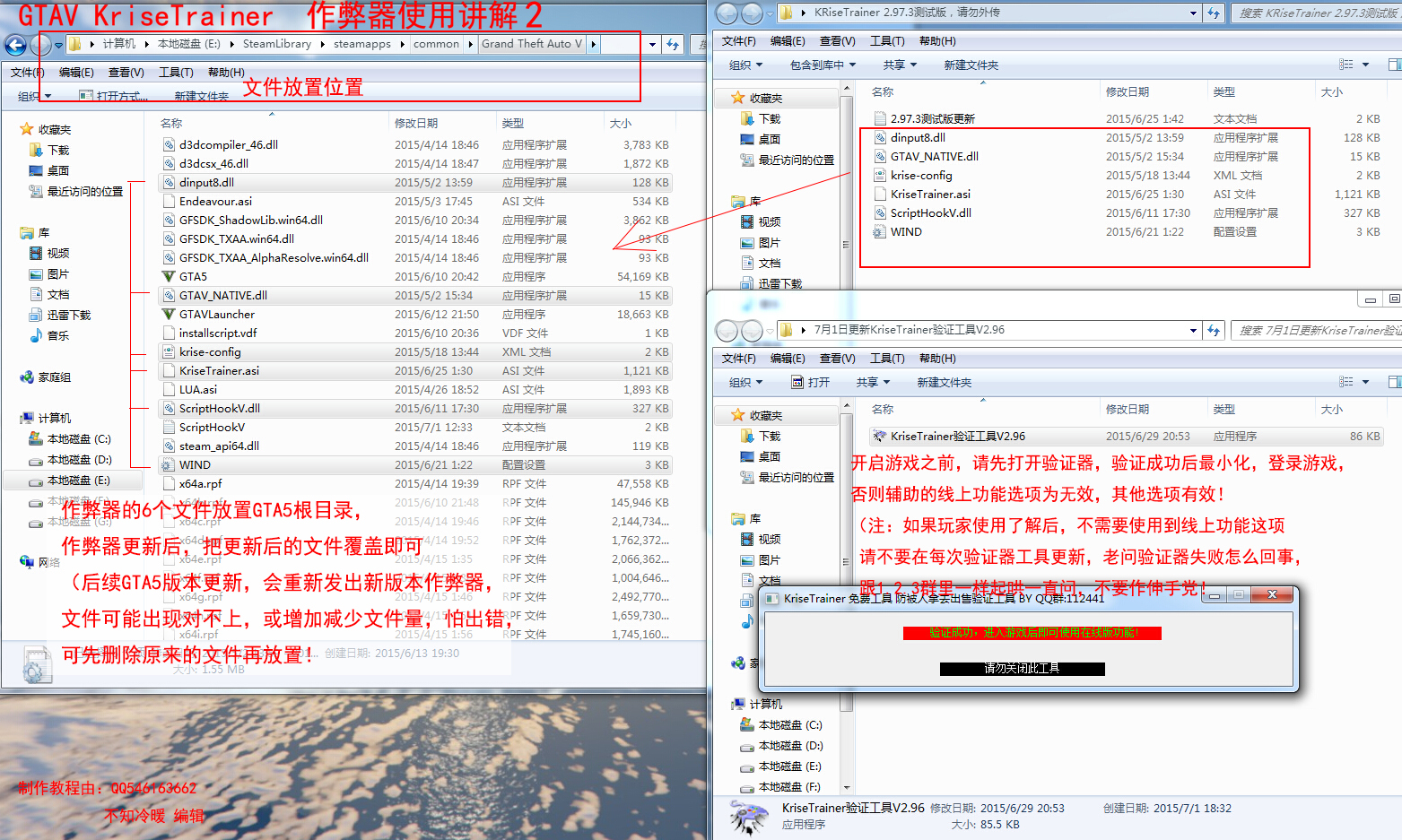Refresh the Grand Theft Auto V folder window
1402x840 pixels.
pyautogui.click(x=673, y=44)
